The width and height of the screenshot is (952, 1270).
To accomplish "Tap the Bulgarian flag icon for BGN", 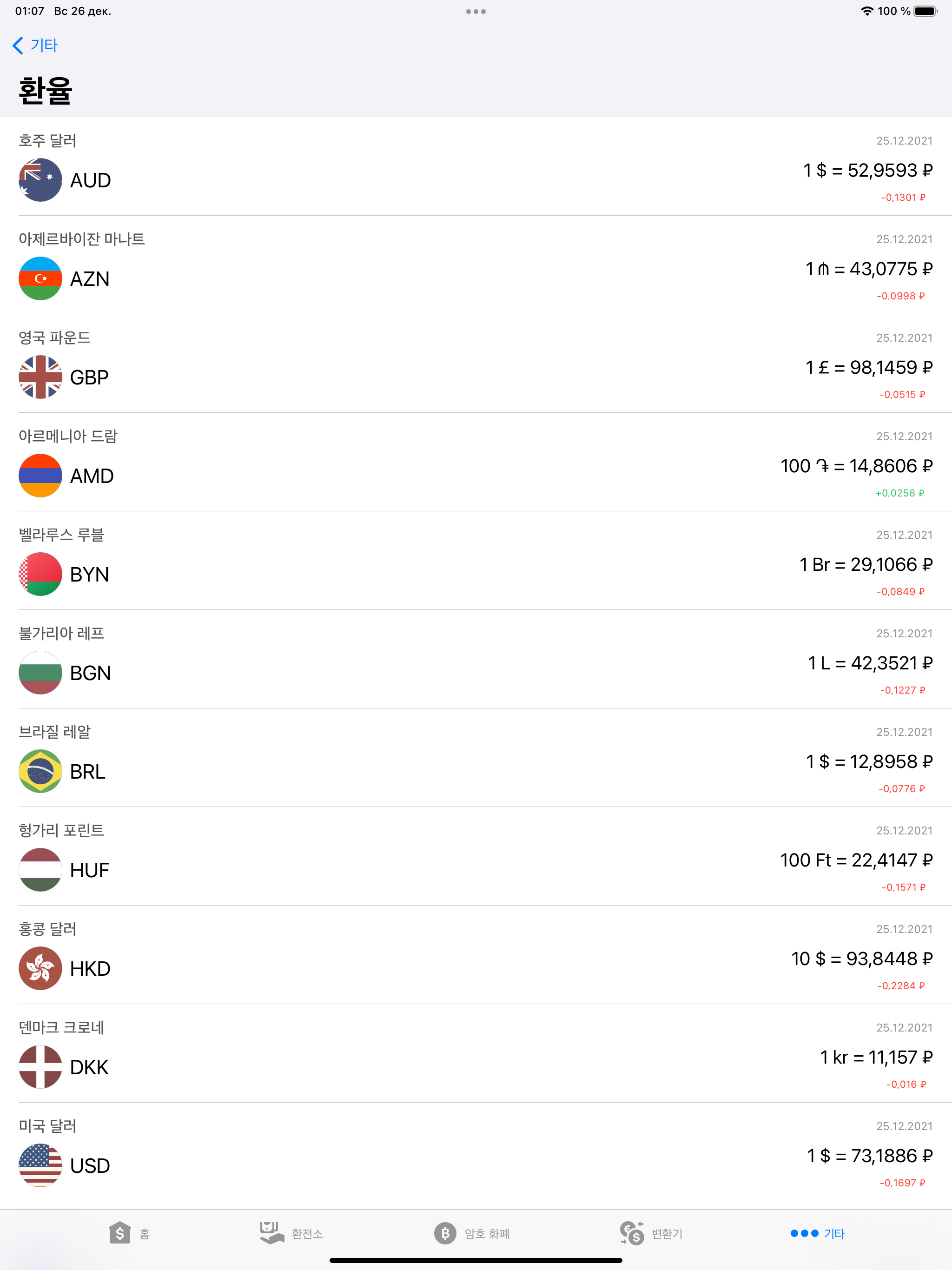I will 40,672.
